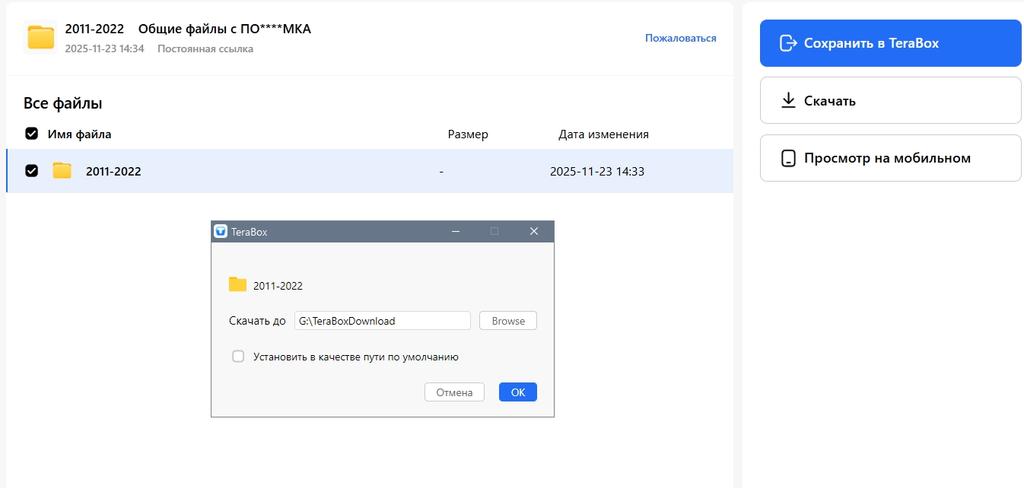
Task: Uncheck the checkbox for the 2011-2022 folder row
Action: pyautogui.click(x=31, y=171)
